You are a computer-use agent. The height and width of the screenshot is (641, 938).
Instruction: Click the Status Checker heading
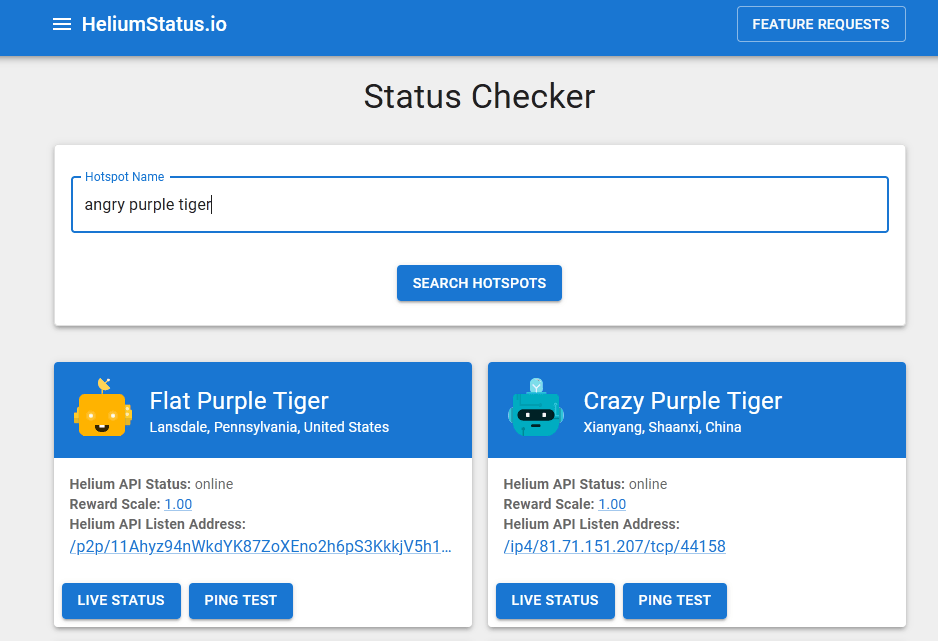point(479,96)
